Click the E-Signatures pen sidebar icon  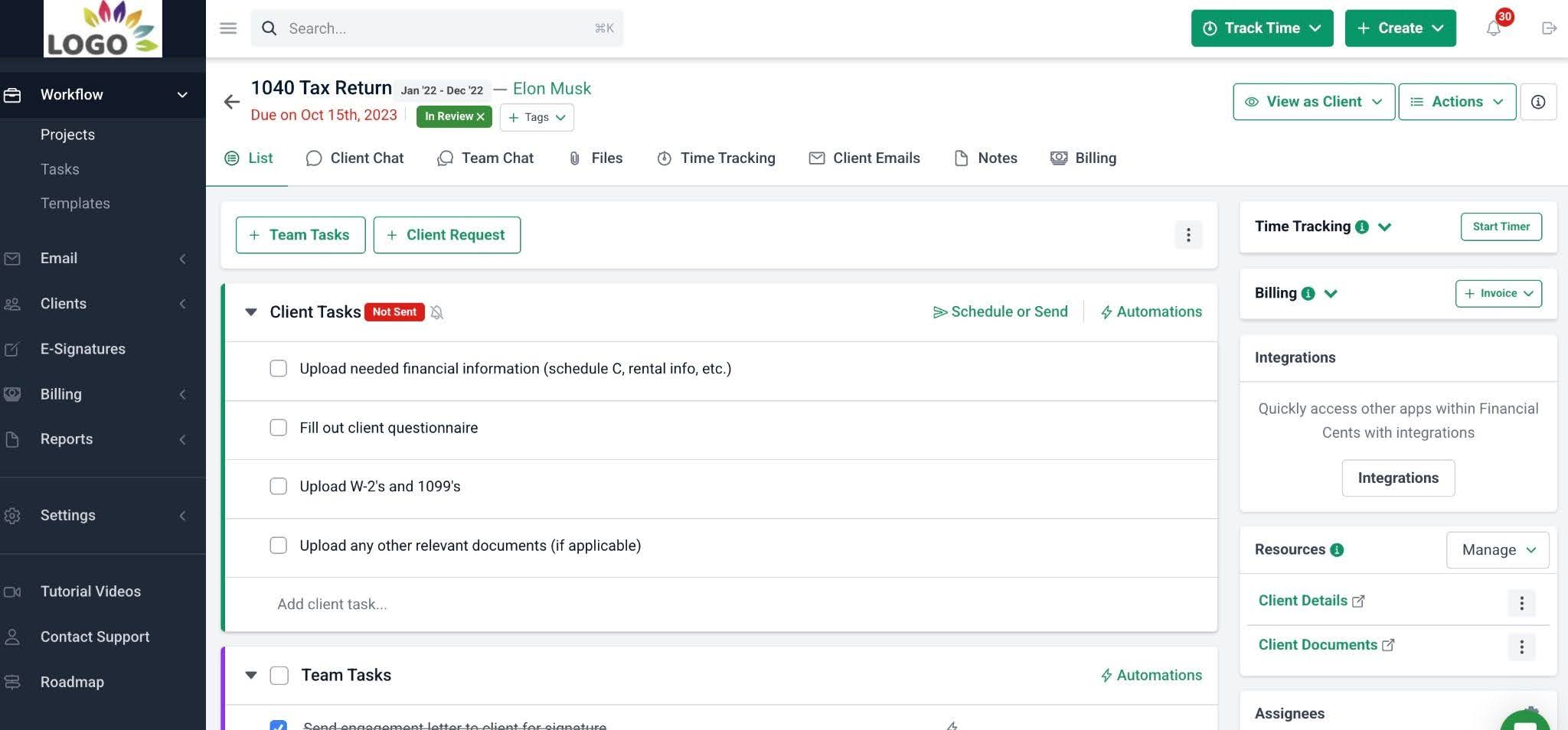click(x=12, y=349)
